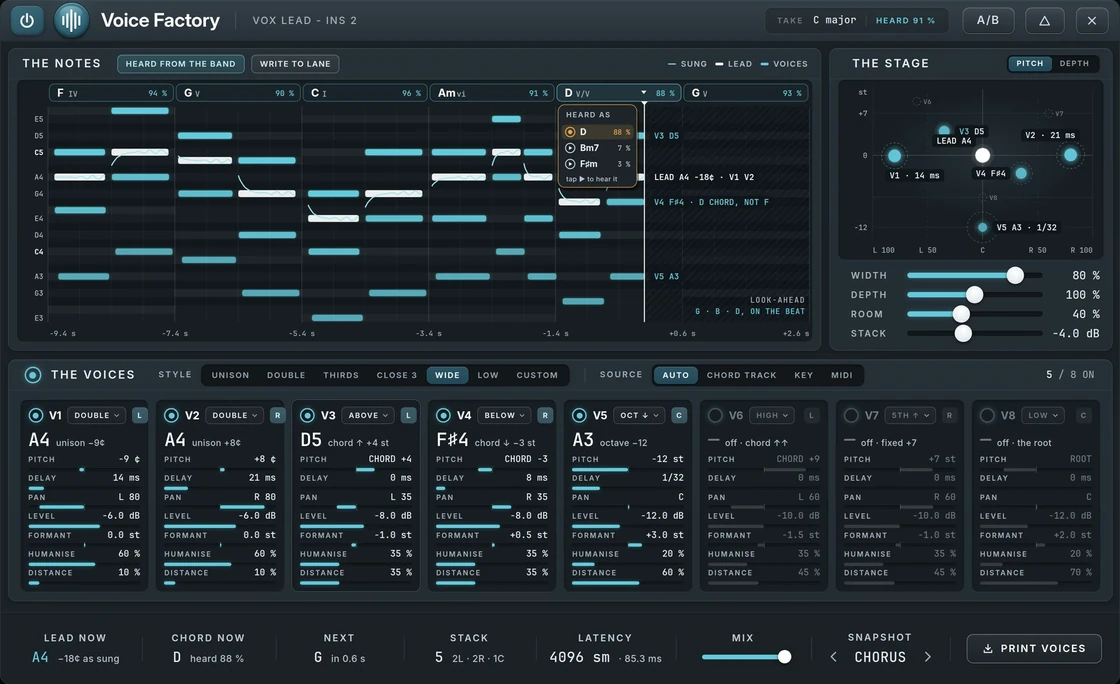Play the Bm7 chord audition icon
Screen dimensions: 1120x684
click(x=570, y=148)
